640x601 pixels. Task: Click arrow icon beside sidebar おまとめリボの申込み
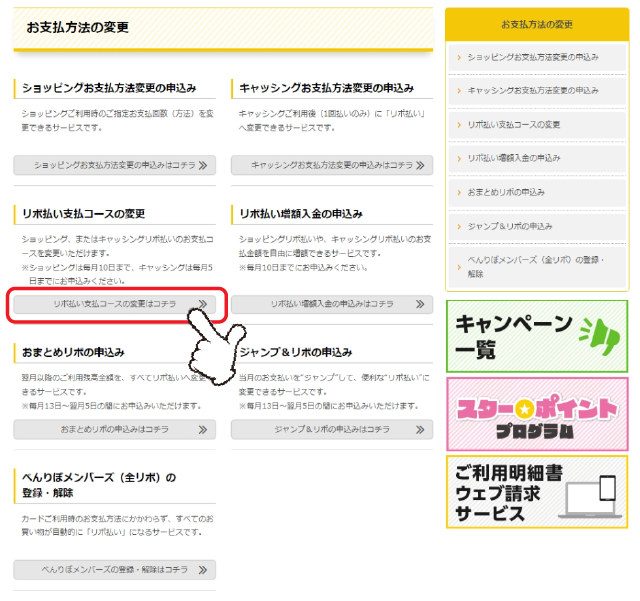459,192
